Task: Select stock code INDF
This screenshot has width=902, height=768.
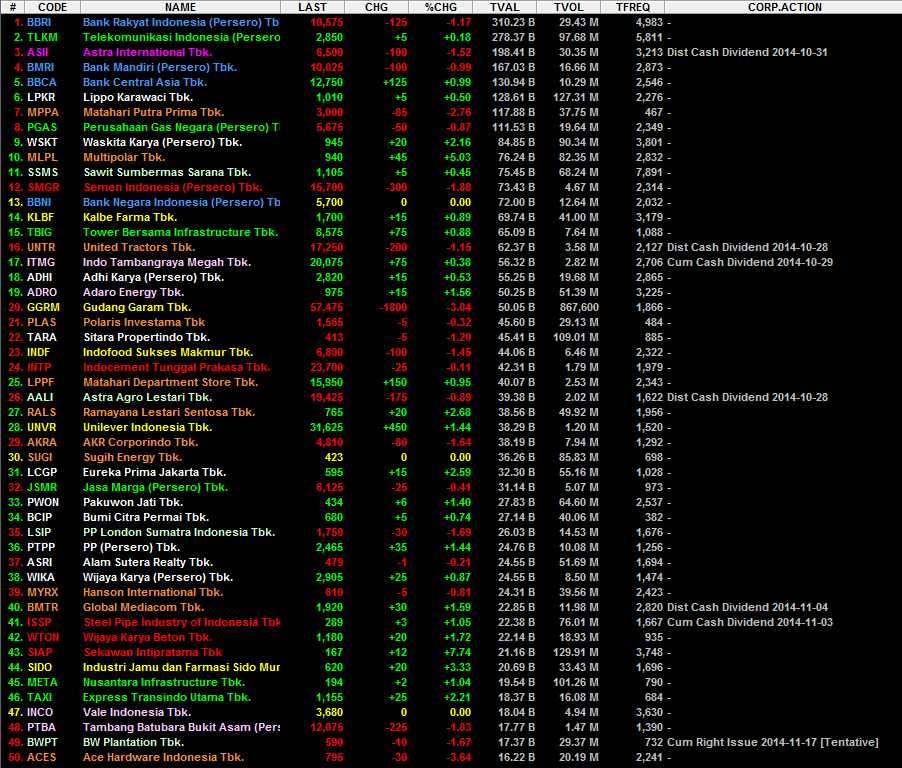Action: 39,352
